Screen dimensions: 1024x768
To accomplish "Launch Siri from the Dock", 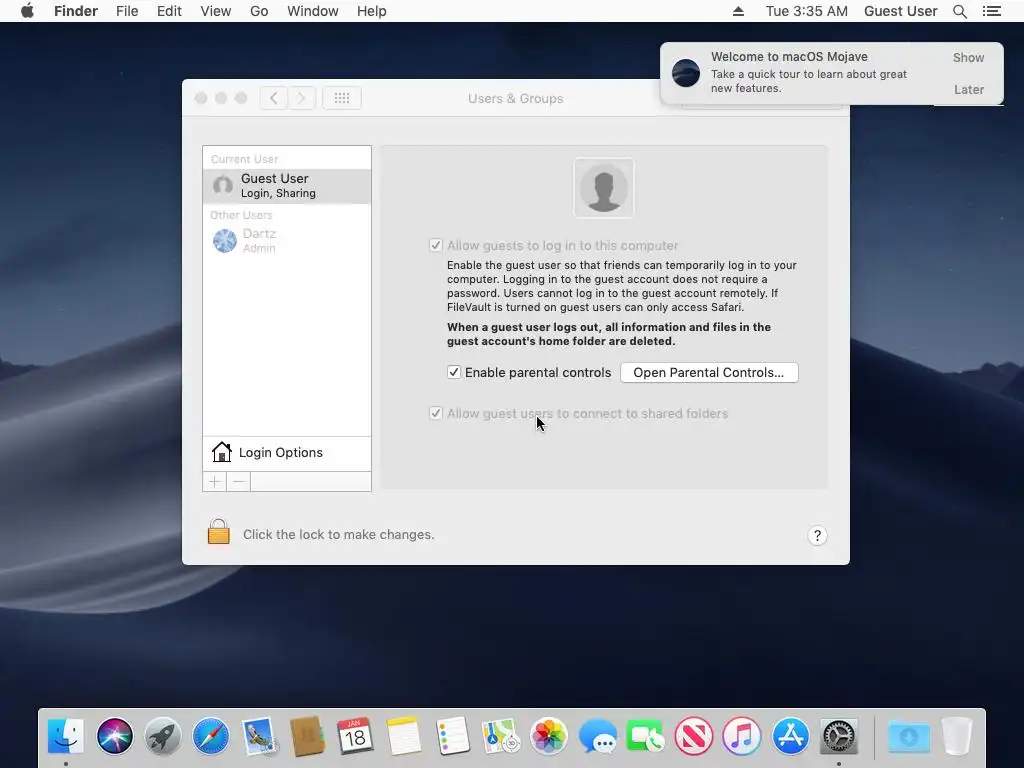I will click(x=115, y=736).
